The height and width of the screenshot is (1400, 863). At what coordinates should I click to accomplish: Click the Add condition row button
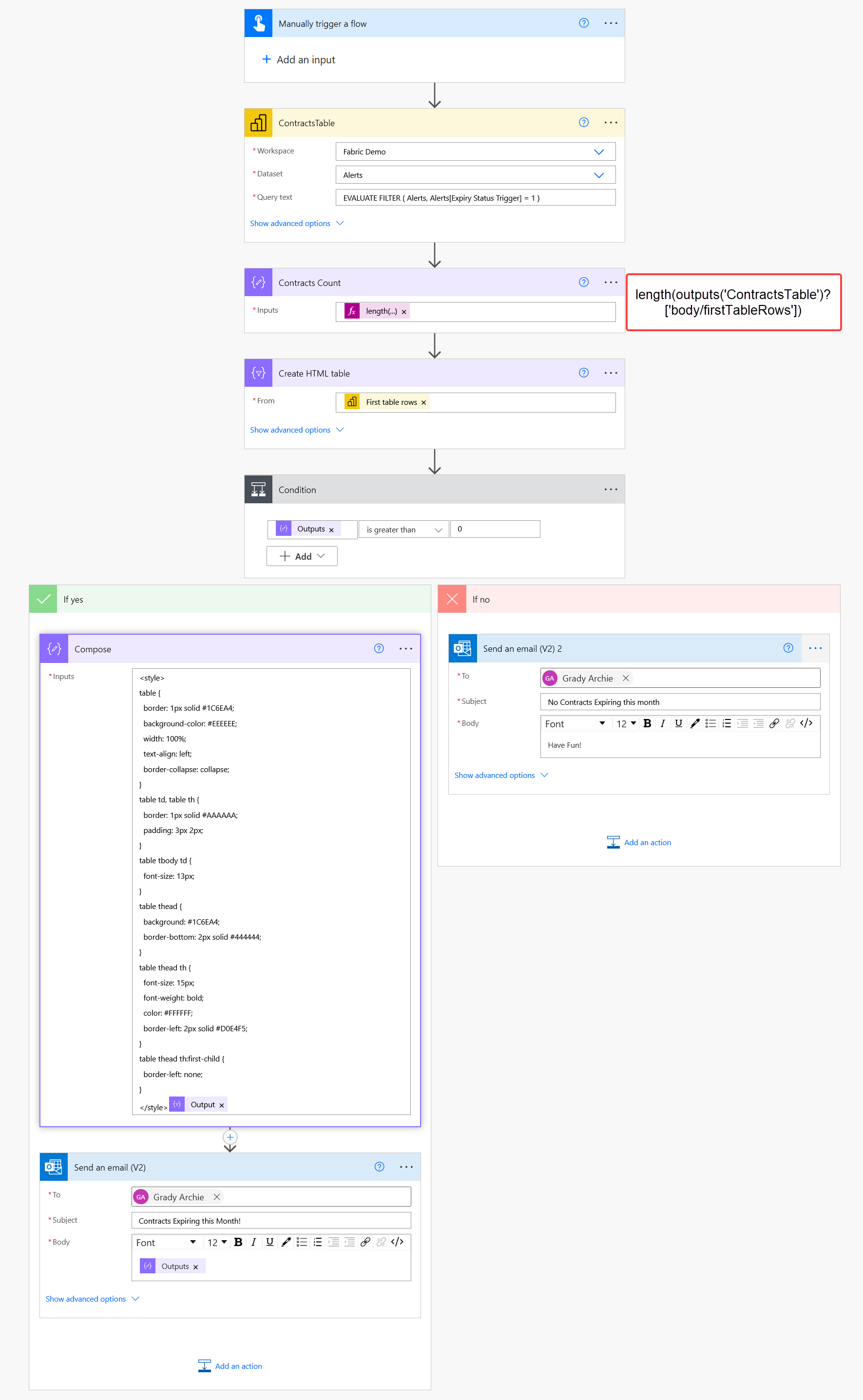coord(302,556)
